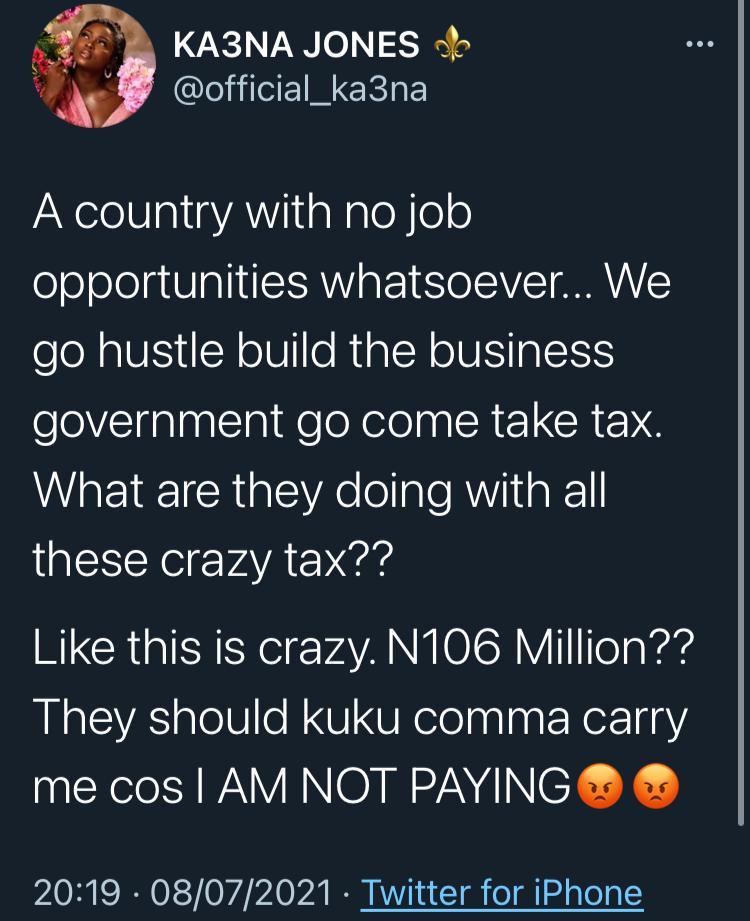The width and height of the screenshot is (750, 921).
Task: Click the 'N106 Million??' text
Action: [539, 650]
